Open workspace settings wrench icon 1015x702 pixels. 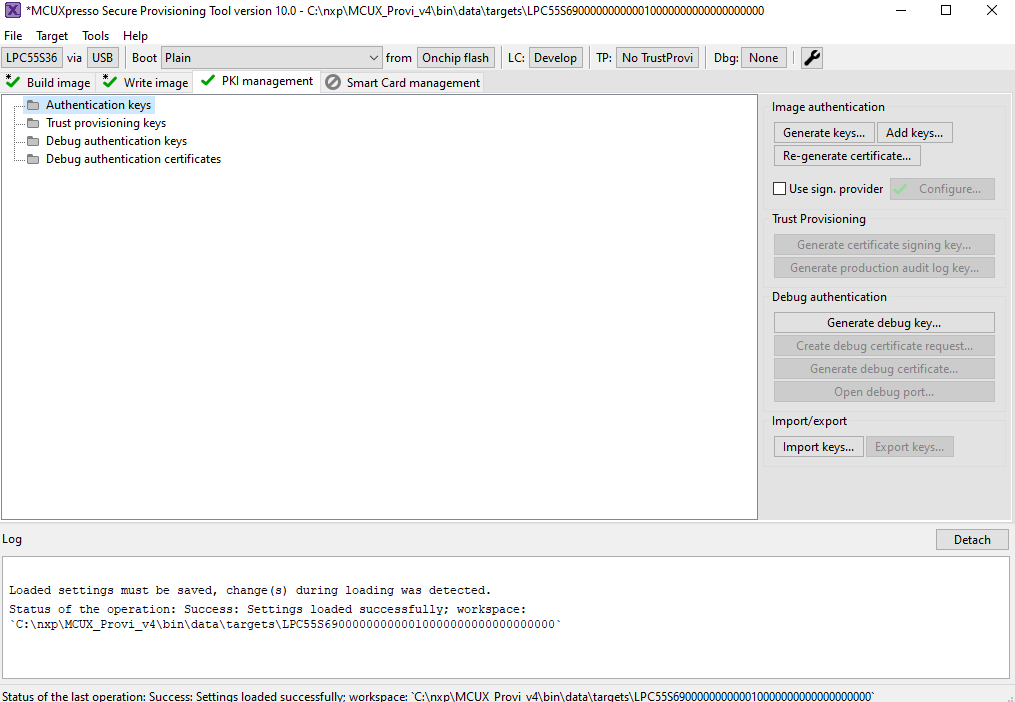[x=812, y=58]
